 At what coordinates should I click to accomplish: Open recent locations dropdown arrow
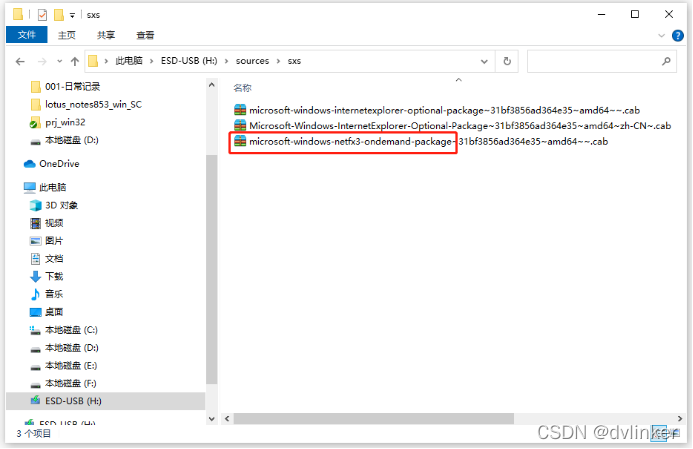(60, 61)
